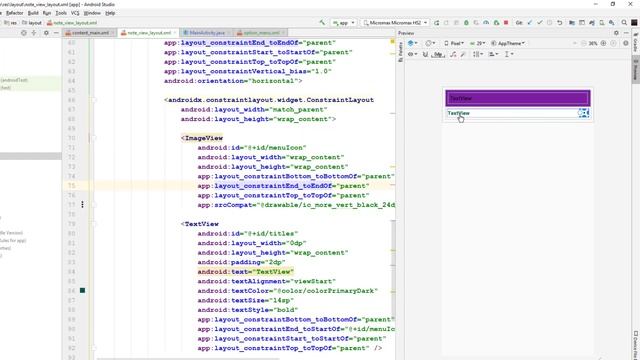
Task: Open the Pack dropdown in Preview toolbar
Action: 478,54
